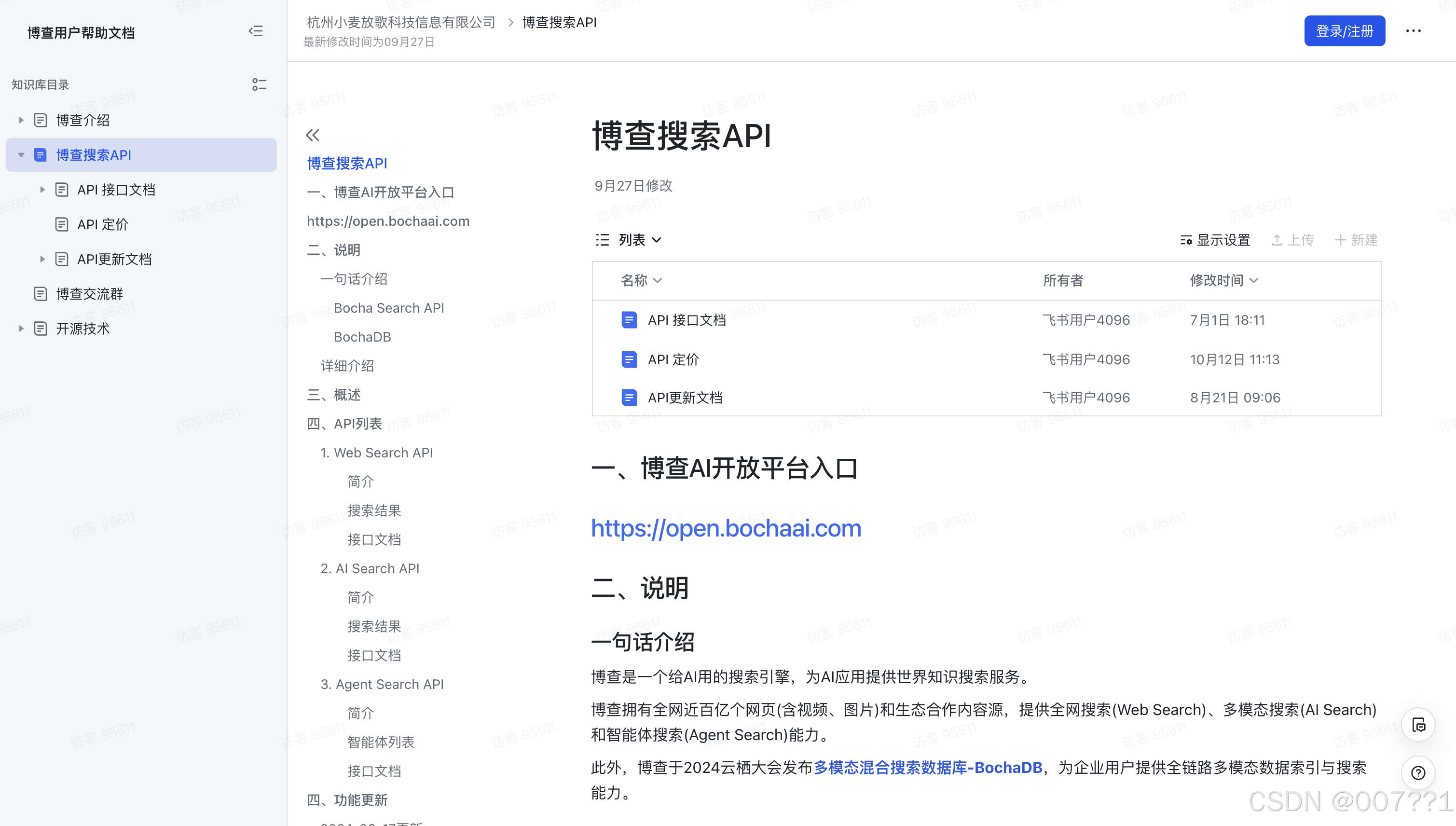The width and height of the screenshot is (1456, 826).
Task: Jump to 四、API列表 in the outline
Action: point(344,424)
